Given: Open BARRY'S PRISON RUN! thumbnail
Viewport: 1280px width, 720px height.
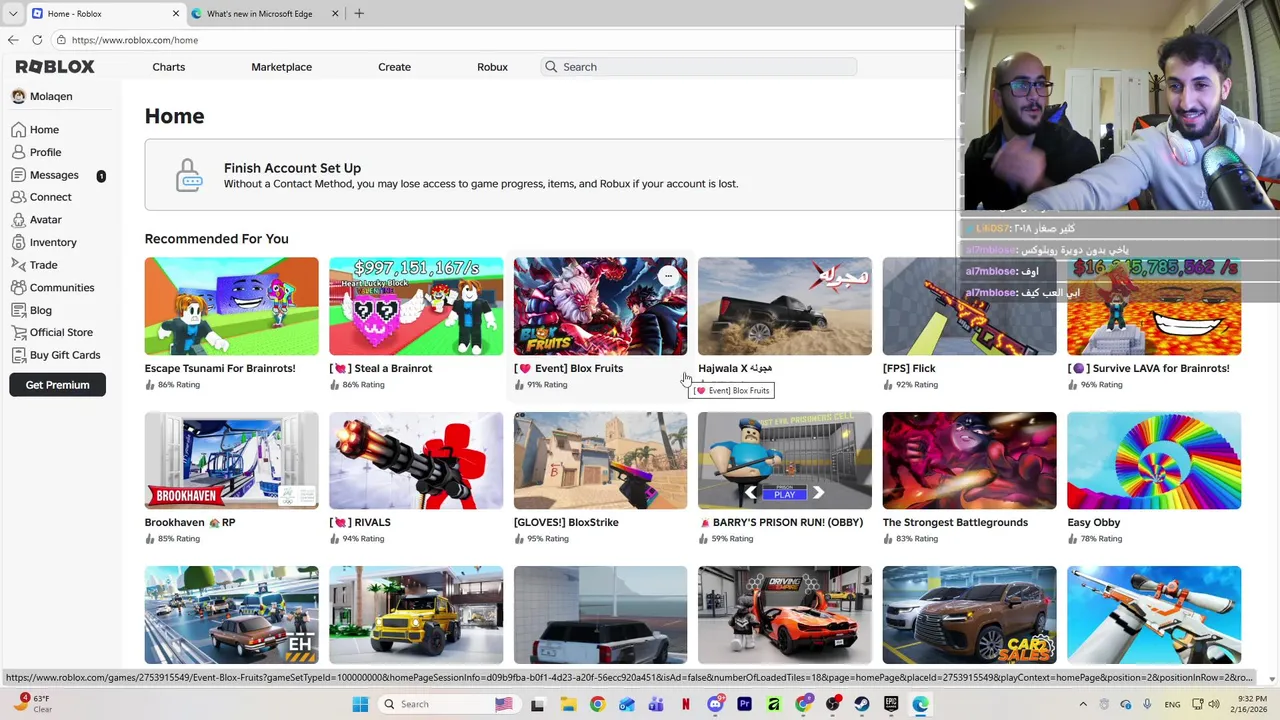Looking at the screenshot, I should 785,460.
